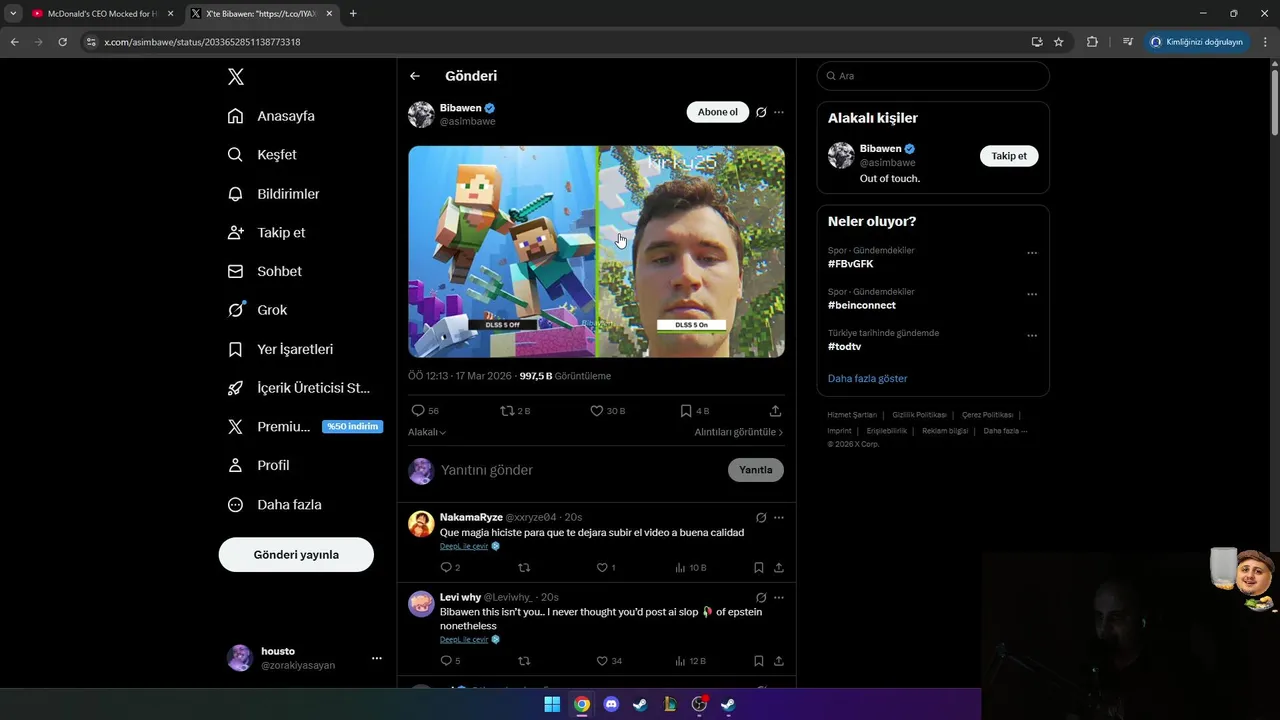Image resolution: width=1280 pixels, height=720 pixels.
Task: Click reply icon with 56 replies
Action: (418, 411)
